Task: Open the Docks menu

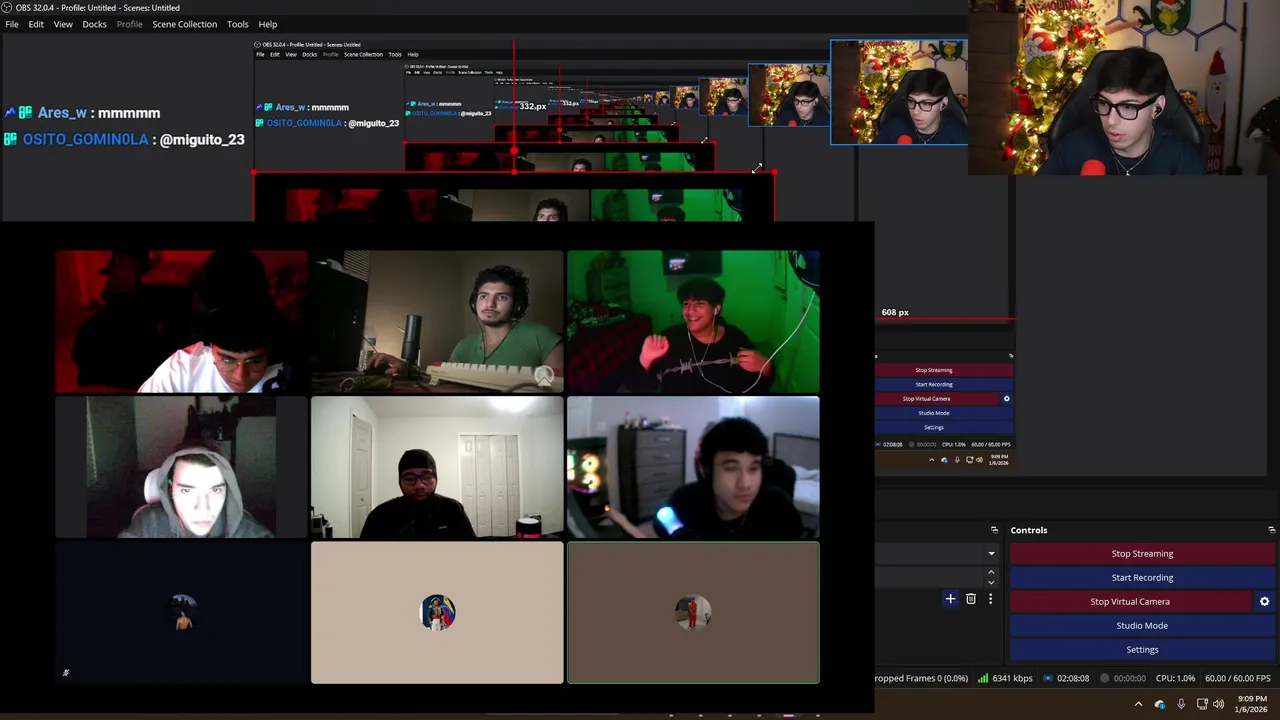Action: [94, 24]
